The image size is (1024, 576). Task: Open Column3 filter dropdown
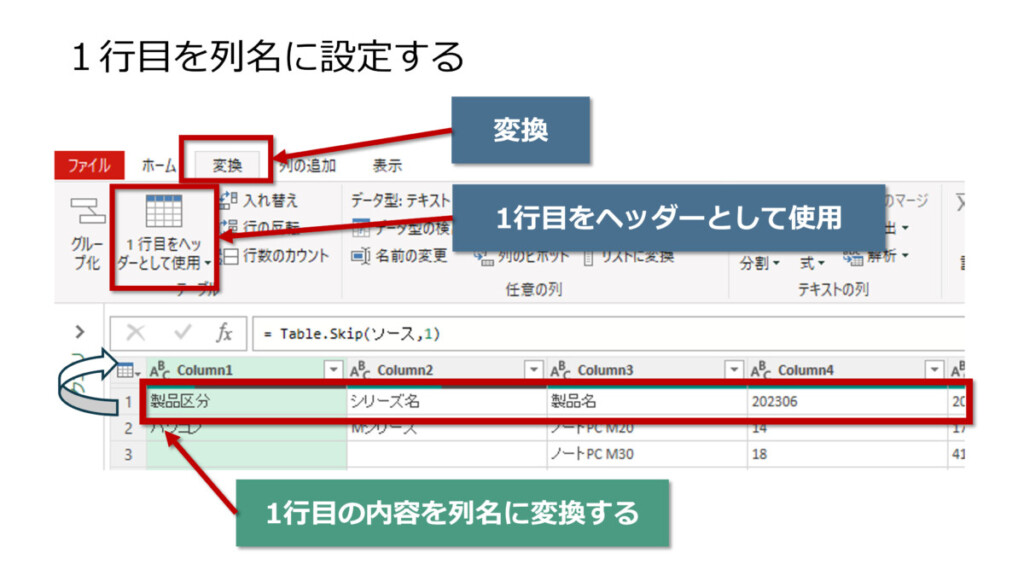click(x=734, y=370)
